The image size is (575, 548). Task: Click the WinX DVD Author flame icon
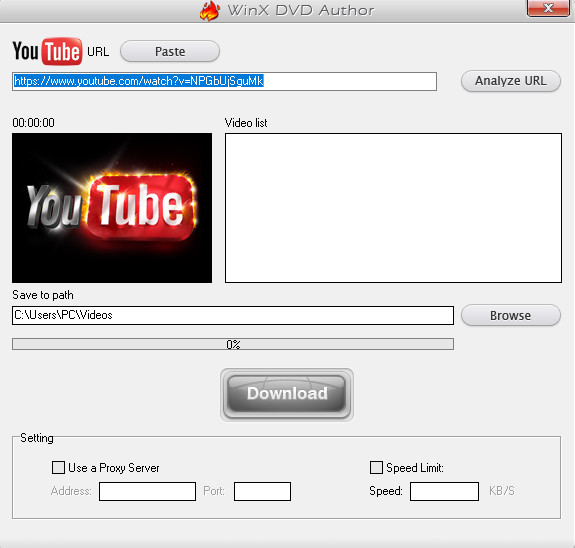[x=210, y=10]
